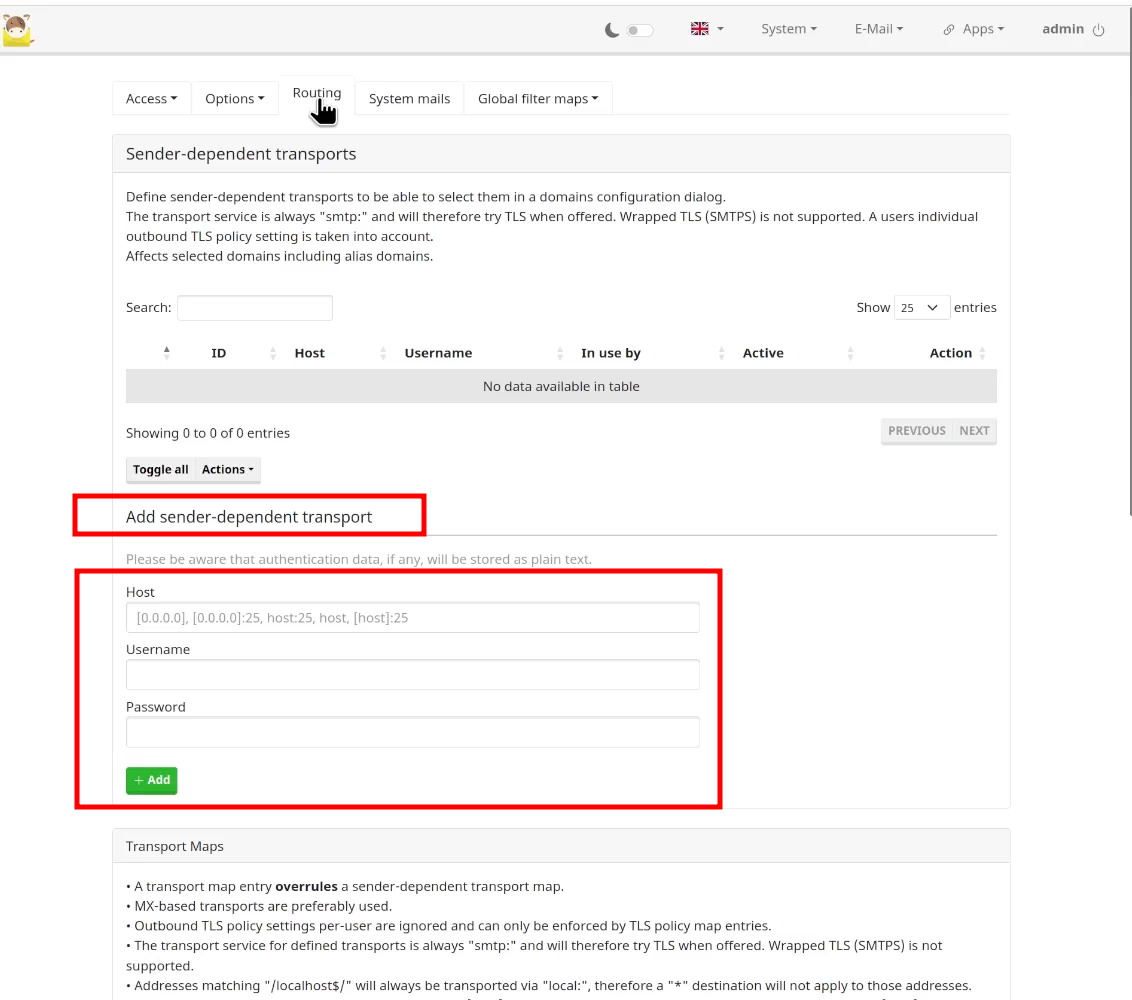Expand the Access tab dropdown
This screenshot has width=1132, height=1000.
click(152, 98)
